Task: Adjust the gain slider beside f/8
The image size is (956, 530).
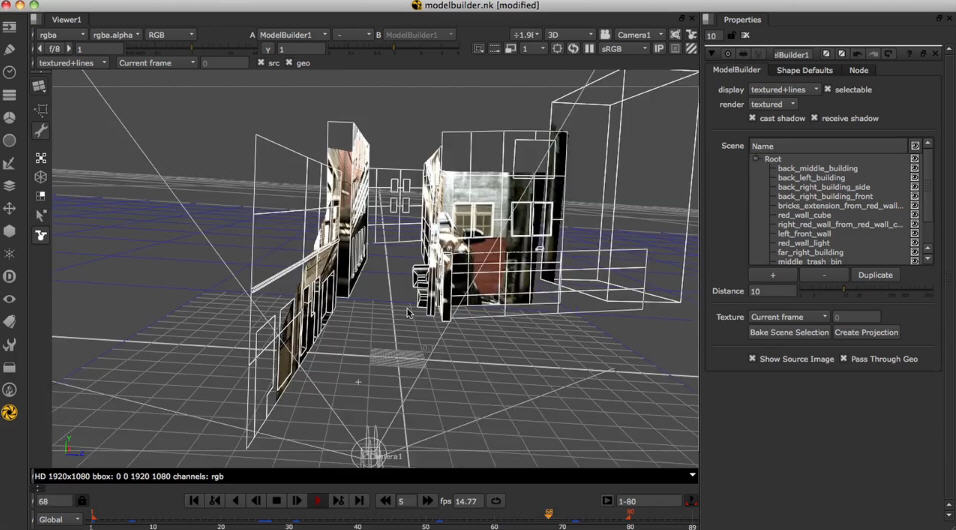Action: click(x=193, y=48)
